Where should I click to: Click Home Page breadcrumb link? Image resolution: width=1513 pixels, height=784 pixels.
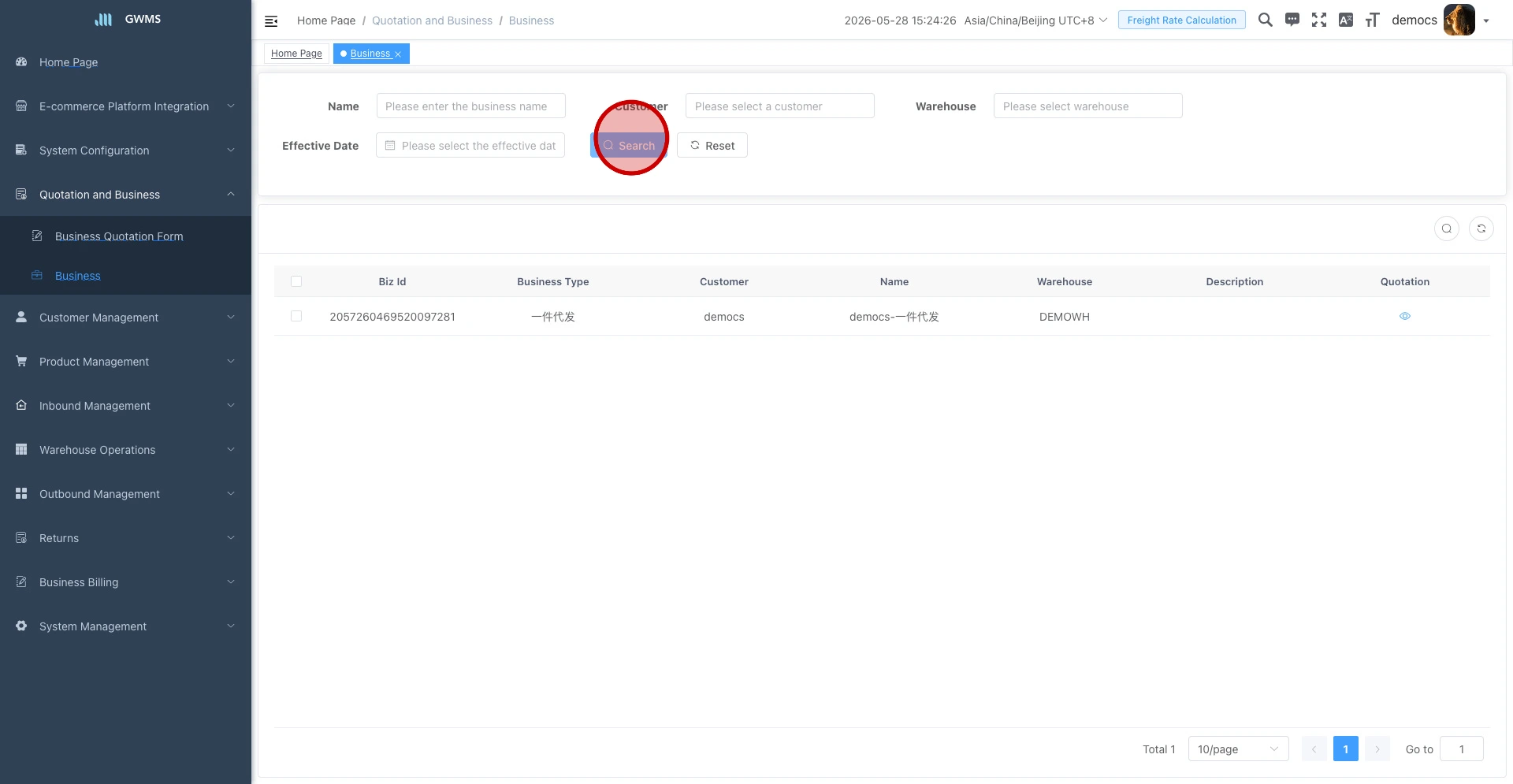(326, 20)
